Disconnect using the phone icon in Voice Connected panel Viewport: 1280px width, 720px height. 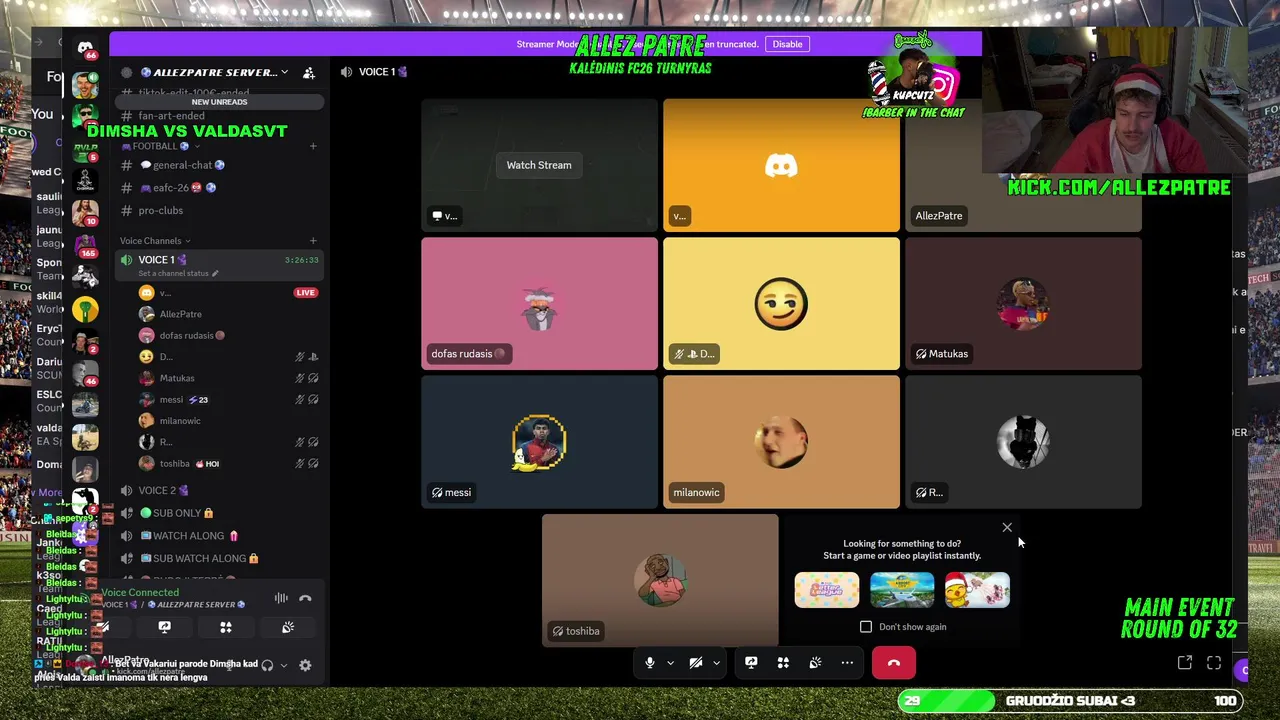pyautogui.click(x=305, y=598)
